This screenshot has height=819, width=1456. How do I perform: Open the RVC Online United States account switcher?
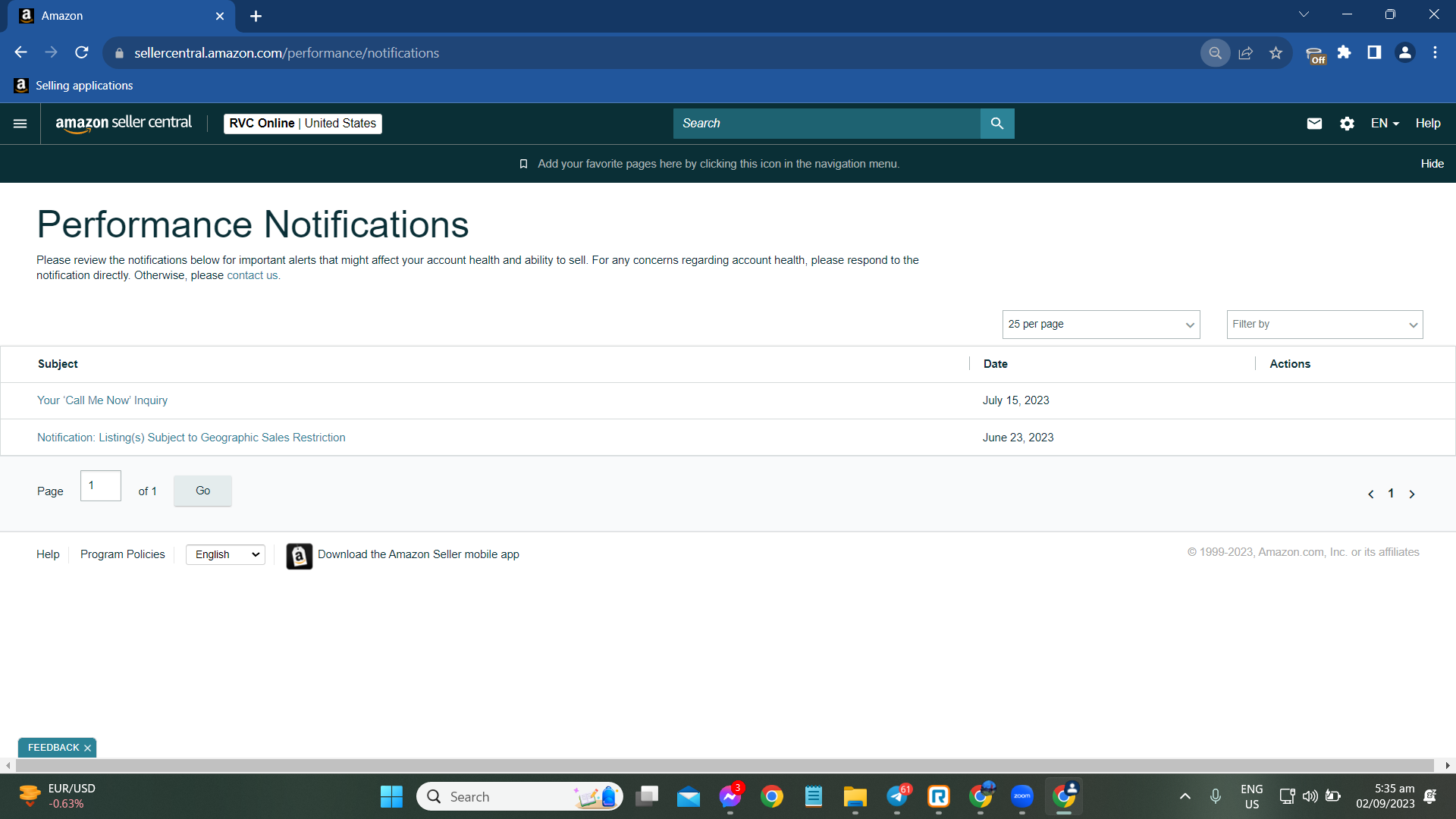[x=303, y=124]
